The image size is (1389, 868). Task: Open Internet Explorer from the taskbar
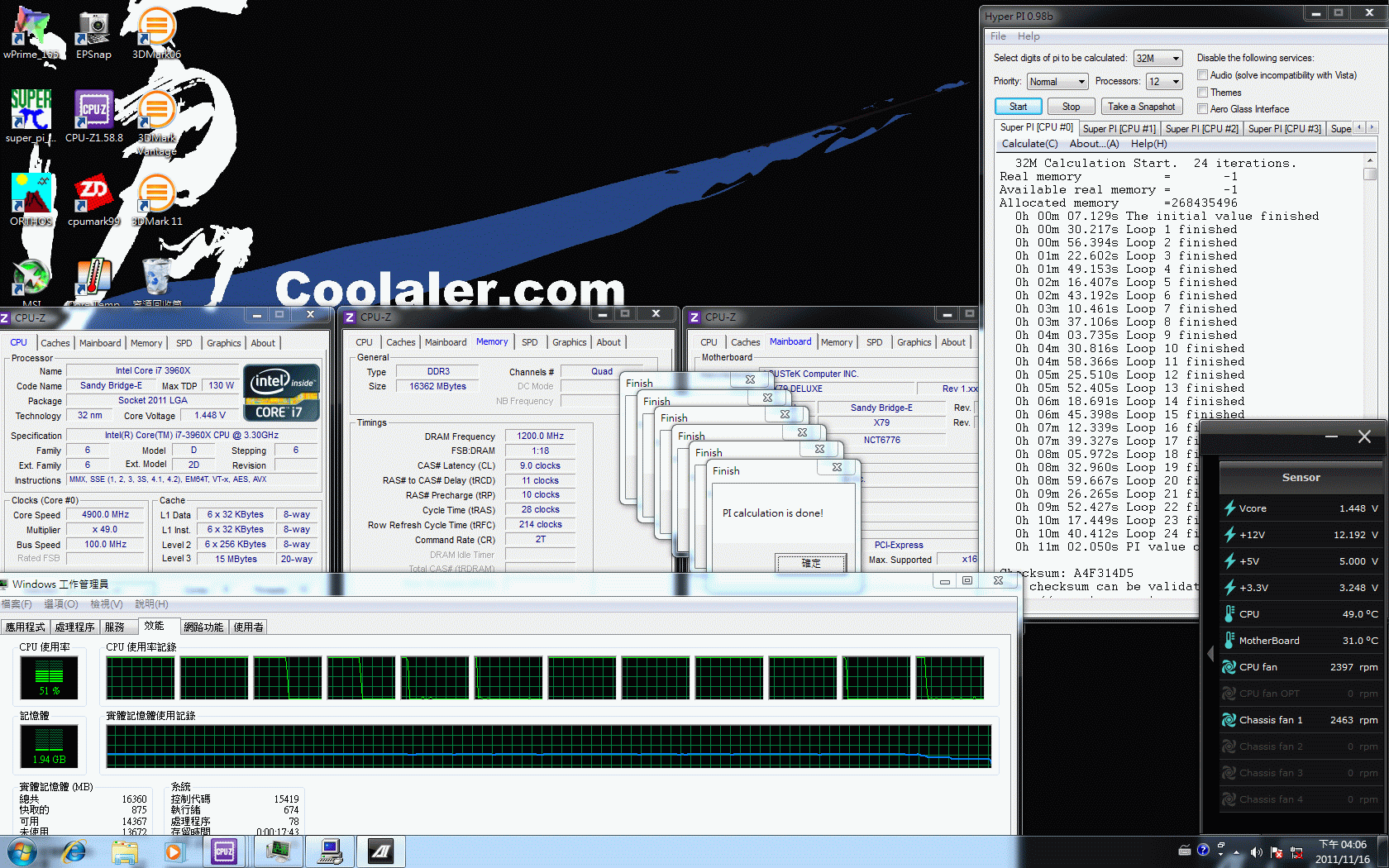pos(74,851)
